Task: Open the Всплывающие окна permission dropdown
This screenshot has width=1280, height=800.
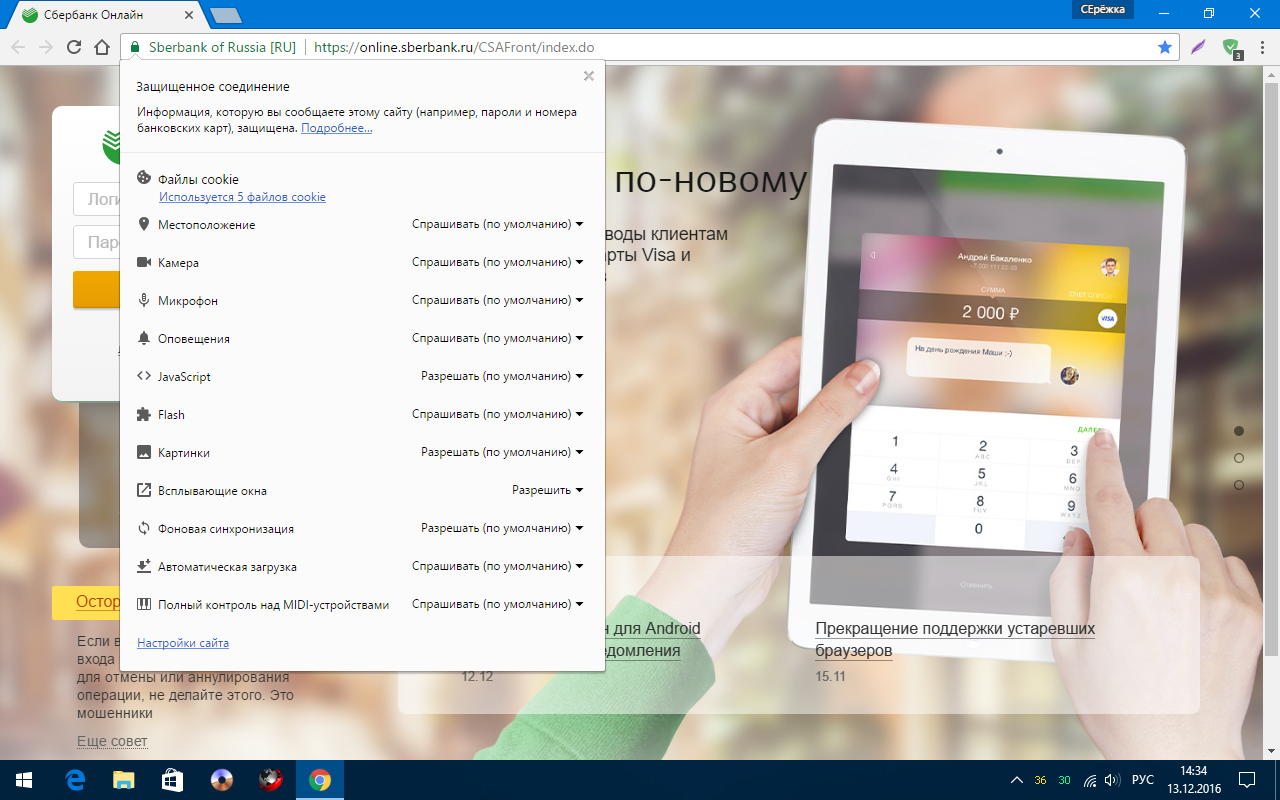Action: (547, 491)
